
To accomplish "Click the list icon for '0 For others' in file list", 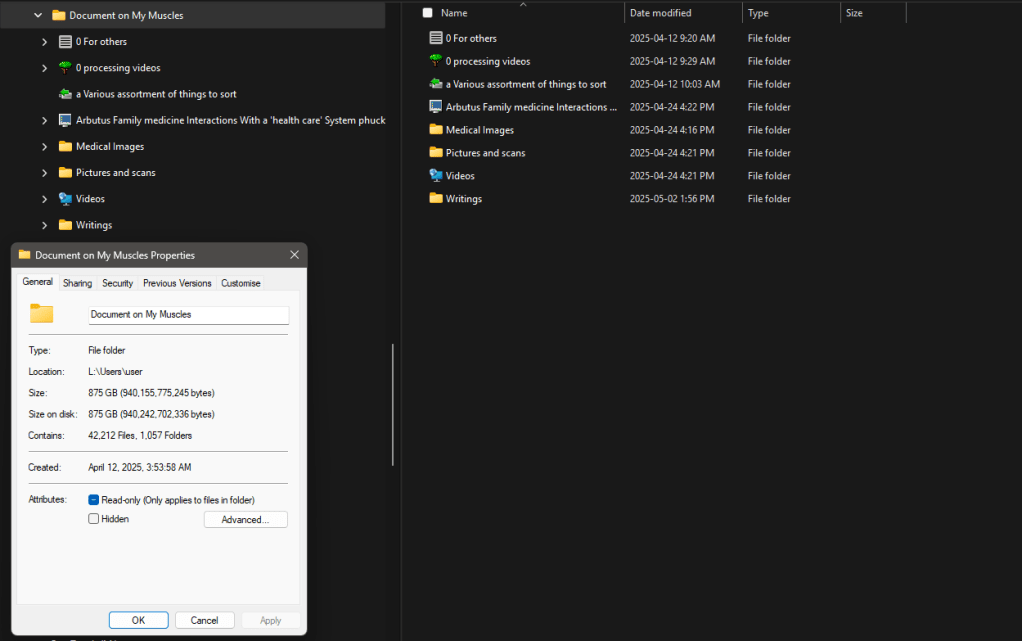I will tap(435, 38).
